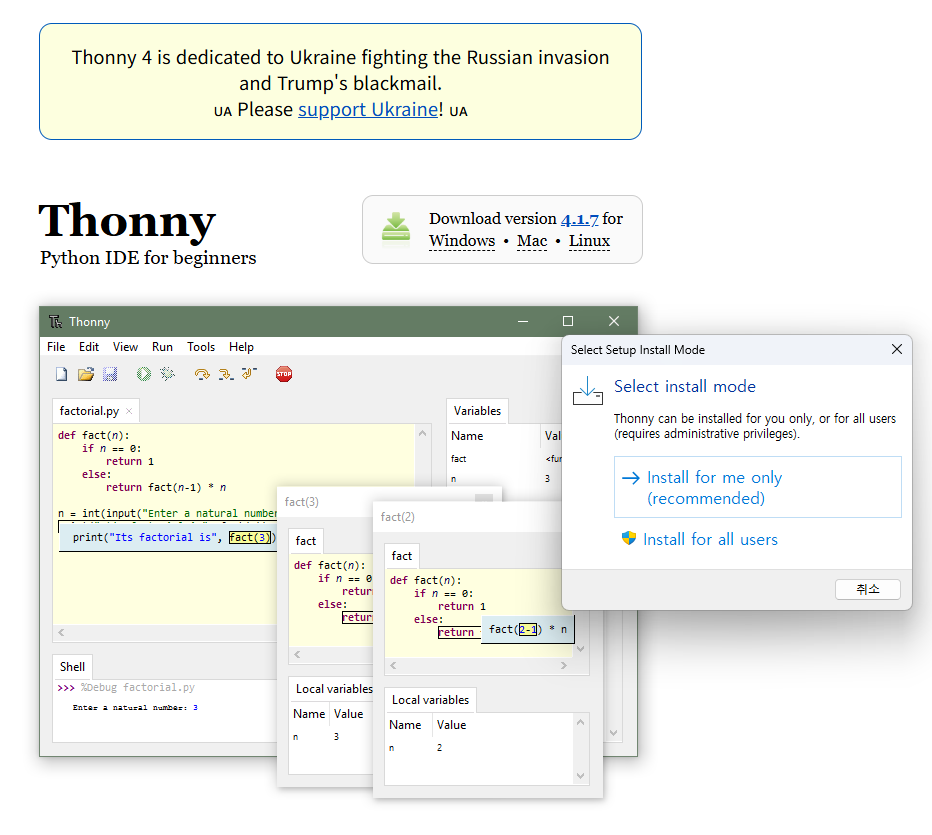Click the install download icon in dialog
Image resolution: width=932 pixels, height=835 pixels.
tap(588, 390)
